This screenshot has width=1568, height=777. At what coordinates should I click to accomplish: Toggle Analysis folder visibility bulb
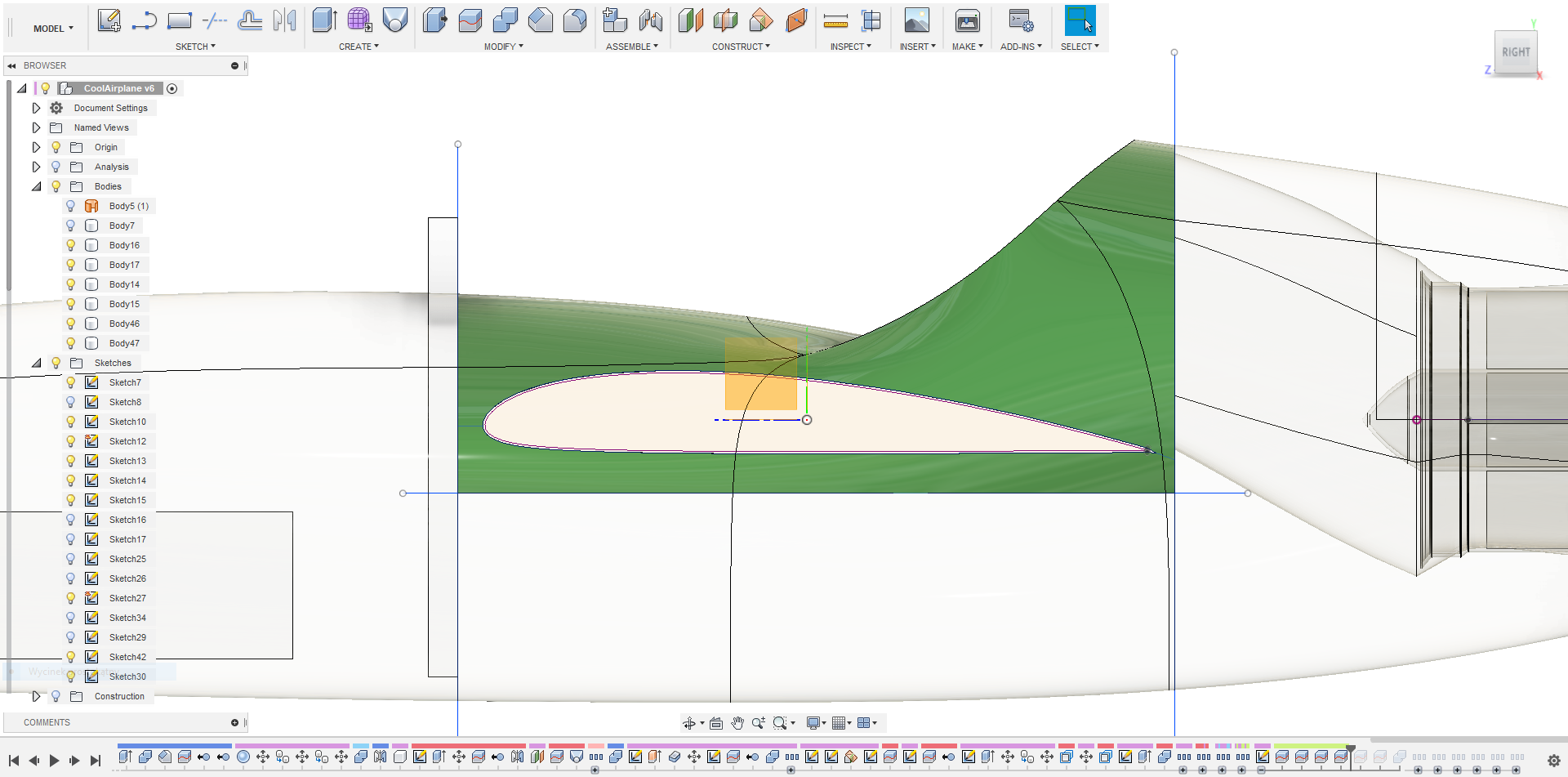[x=56, y=167]
